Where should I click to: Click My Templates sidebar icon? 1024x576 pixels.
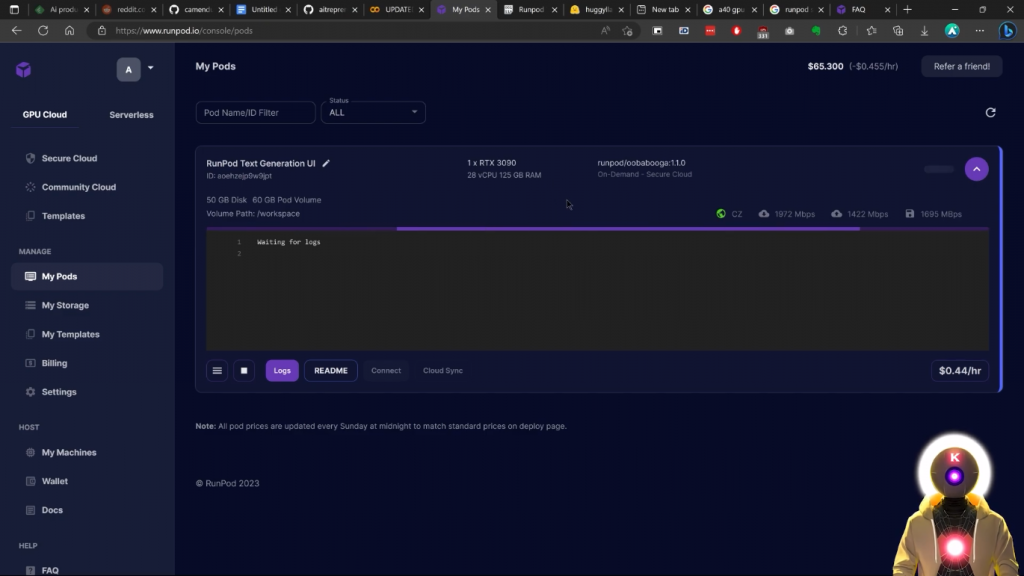tap(30, 334)
